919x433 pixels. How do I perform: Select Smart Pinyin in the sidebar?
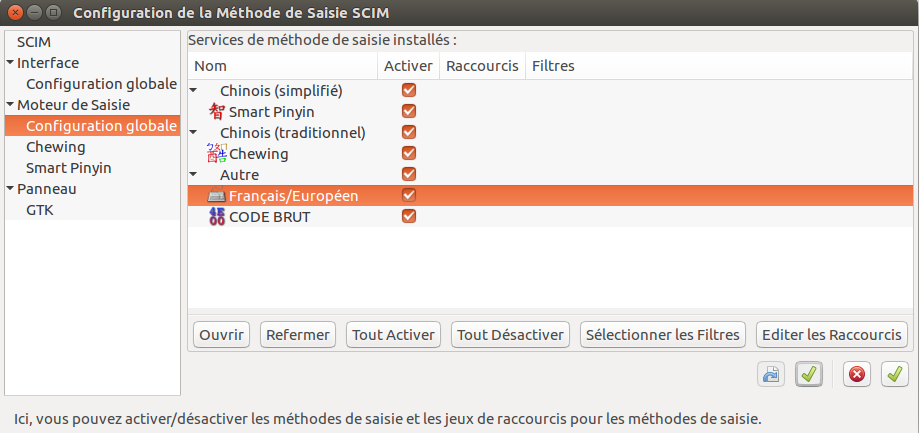tap(69, 168)
